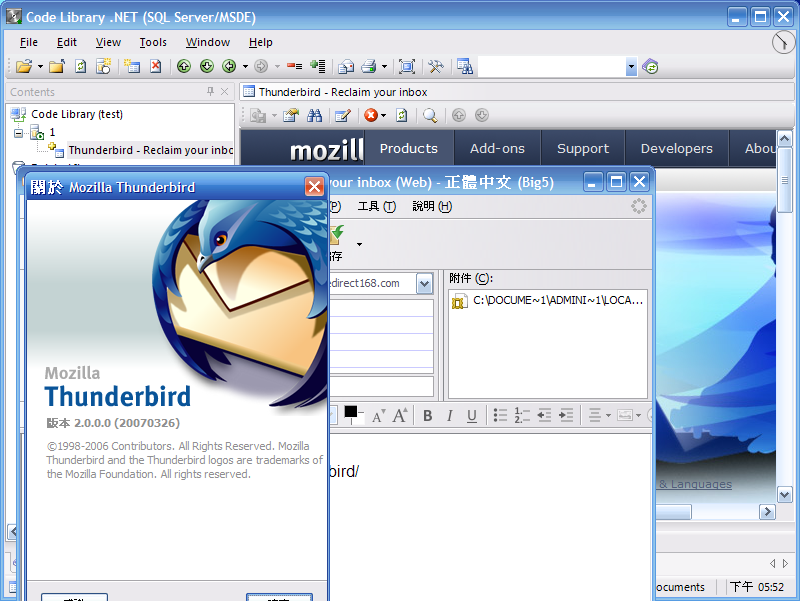Open the paragraph alignment dropdown in composer

(x=608, y=415)
